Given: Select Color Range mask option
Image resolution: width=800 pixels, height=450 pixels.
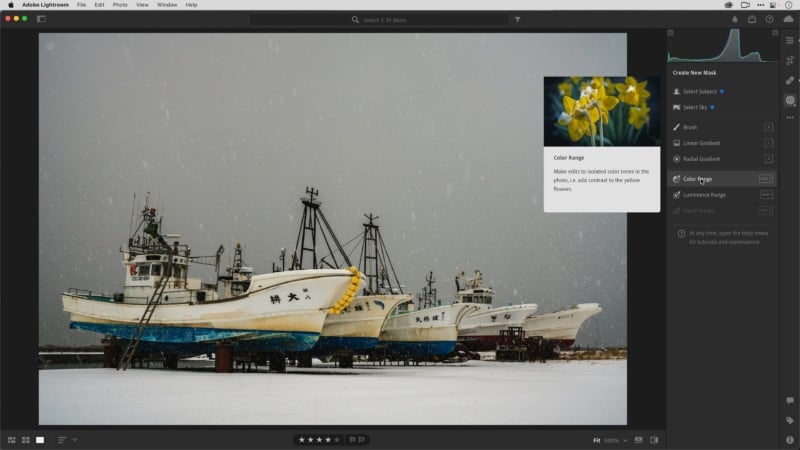Looking at the screenshot, I should pos(722,179).
